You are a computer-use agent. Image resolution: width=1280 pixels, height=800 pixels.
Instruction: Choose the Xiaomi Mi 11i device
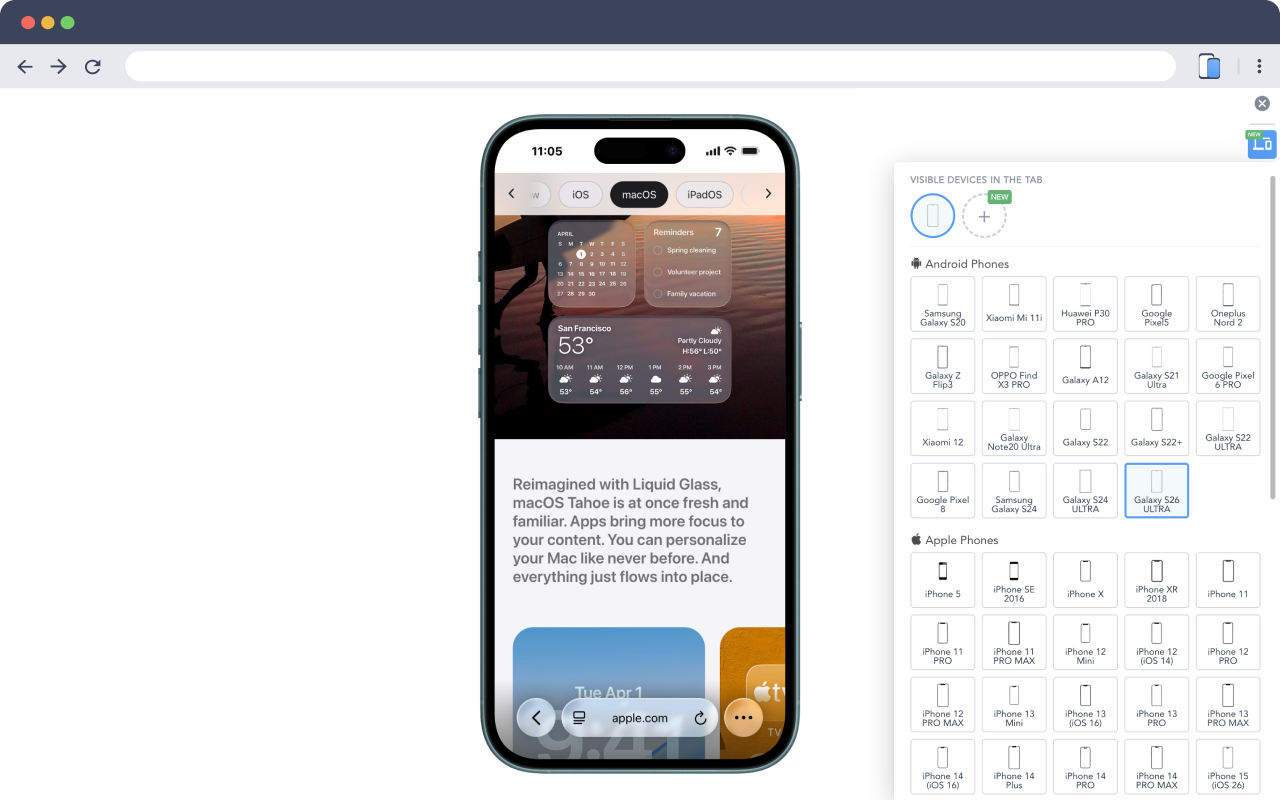[1014, 305]
